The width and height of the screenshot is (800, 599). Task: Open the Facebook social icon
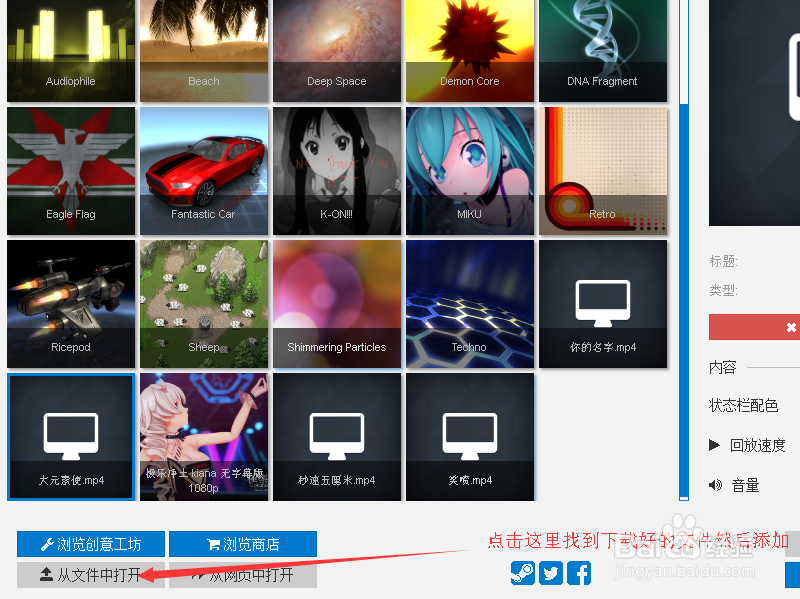[x=579, y=573]
